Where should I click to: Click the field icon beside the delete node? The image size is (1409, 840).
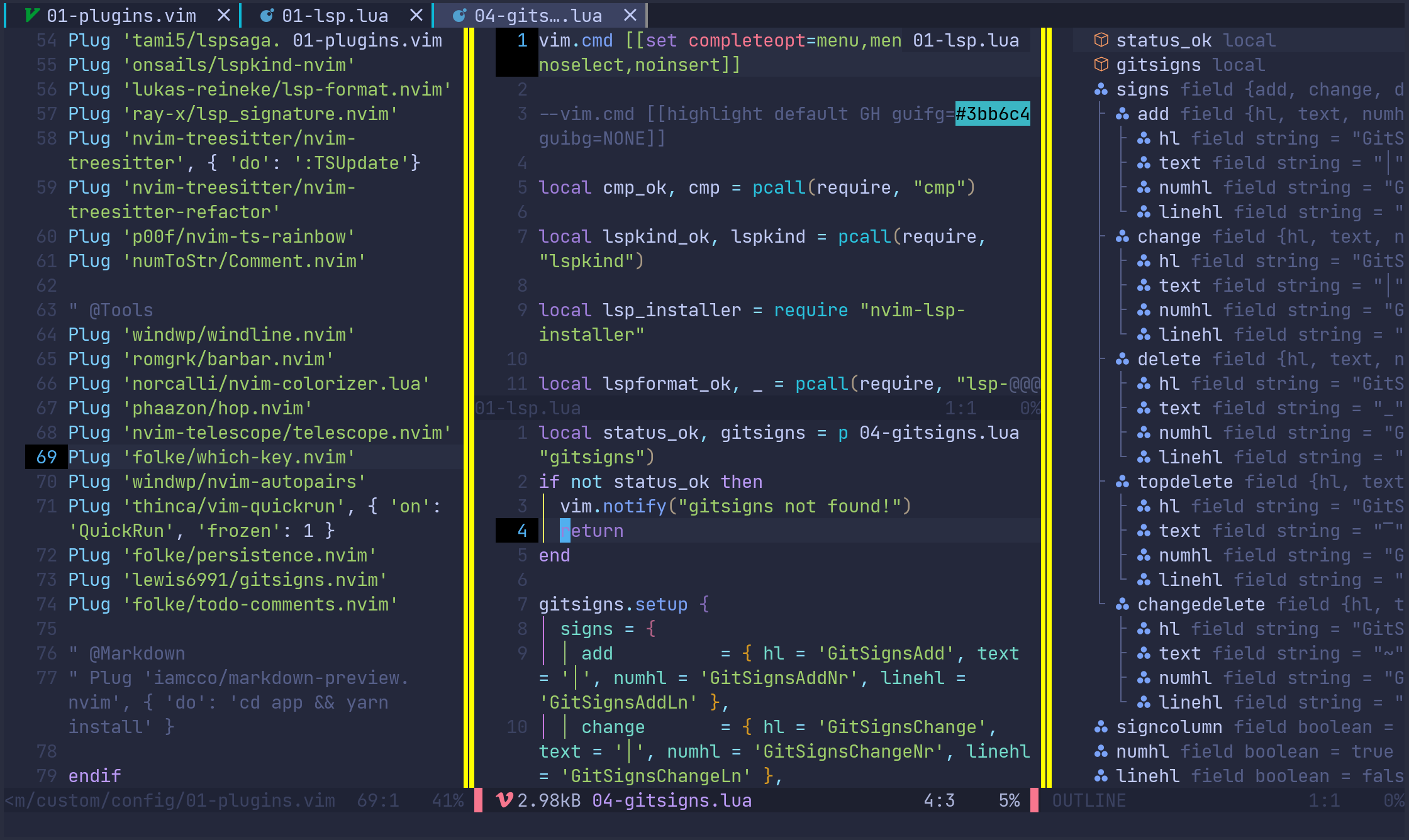coord(1122,359)
